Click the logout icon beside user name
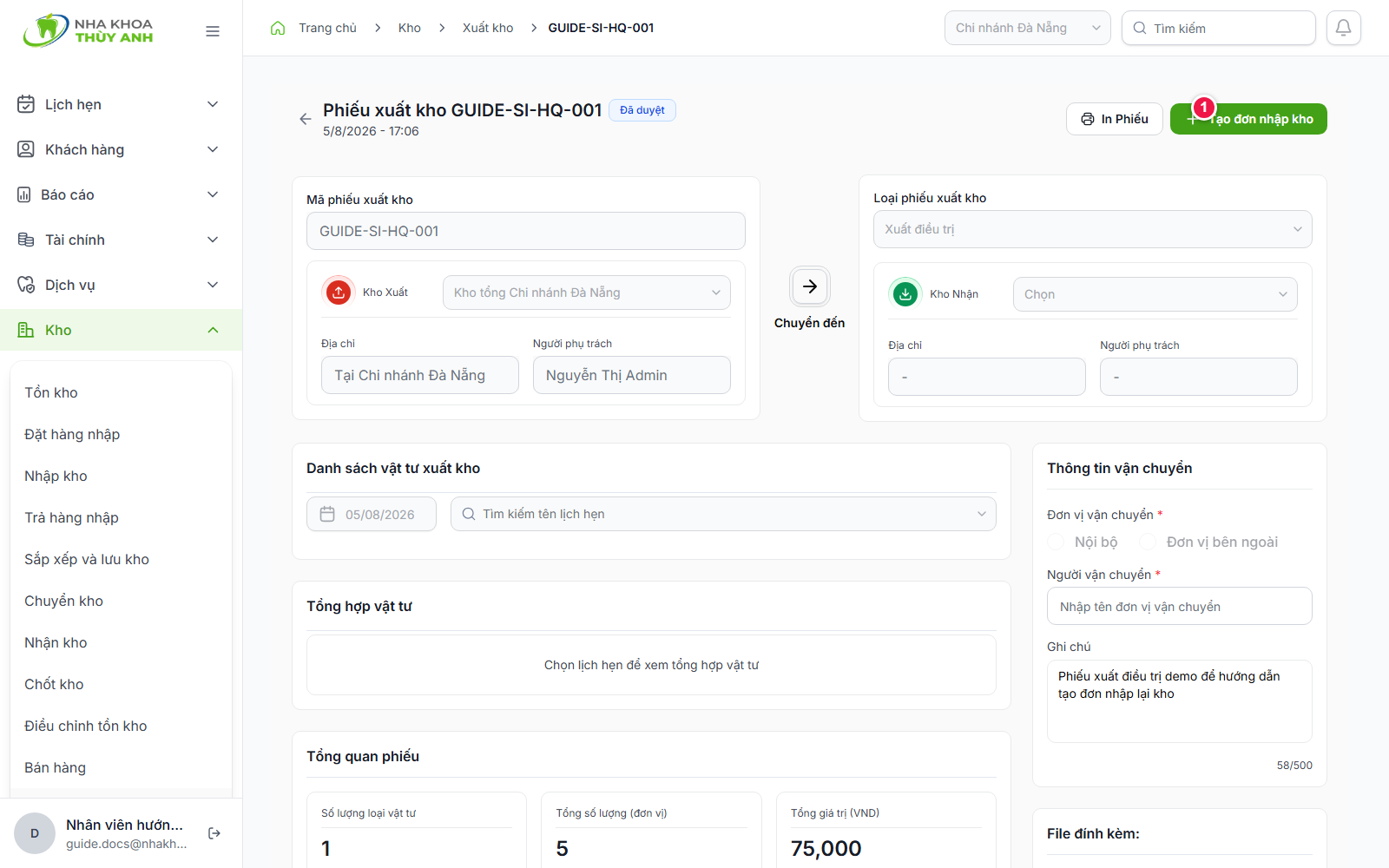 coord(214,833)
